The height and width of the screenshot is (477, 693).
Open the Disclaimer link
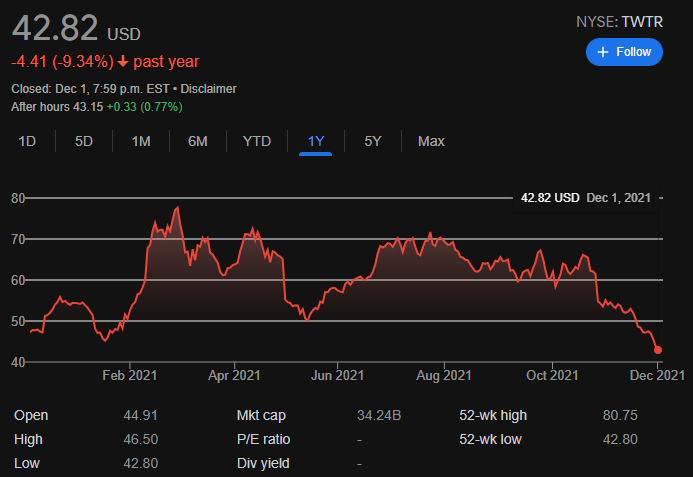click(208, 89)
